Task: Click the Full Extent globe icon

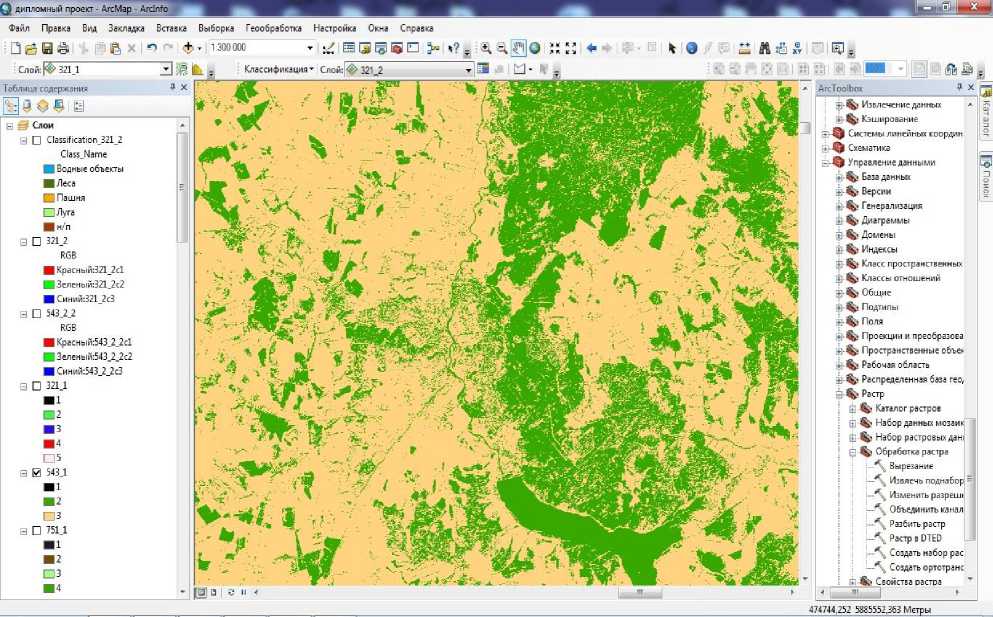Action: click(x=534, y=48)
